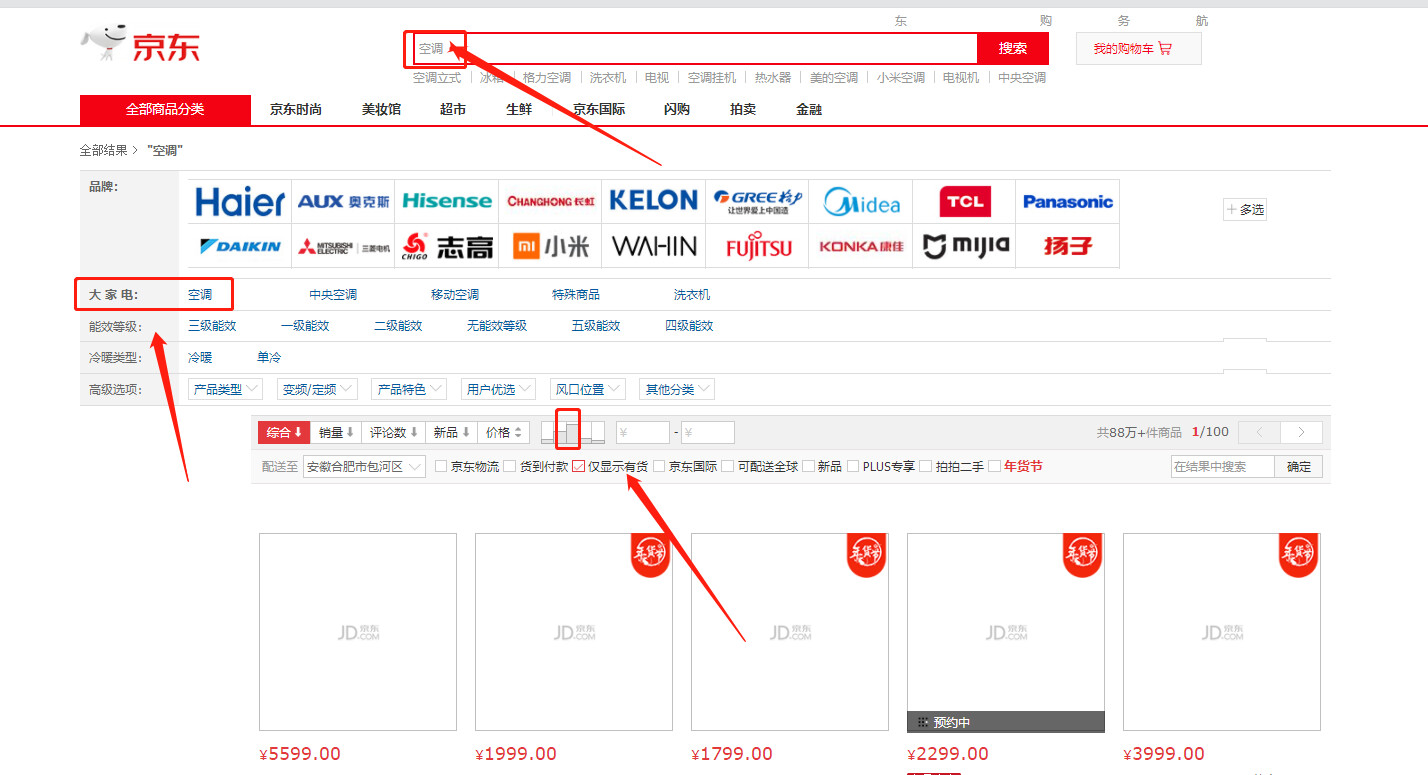The image size is (1428, 775).
Task: Go to 美妆馆 nav item
Action: pos(381,109)
